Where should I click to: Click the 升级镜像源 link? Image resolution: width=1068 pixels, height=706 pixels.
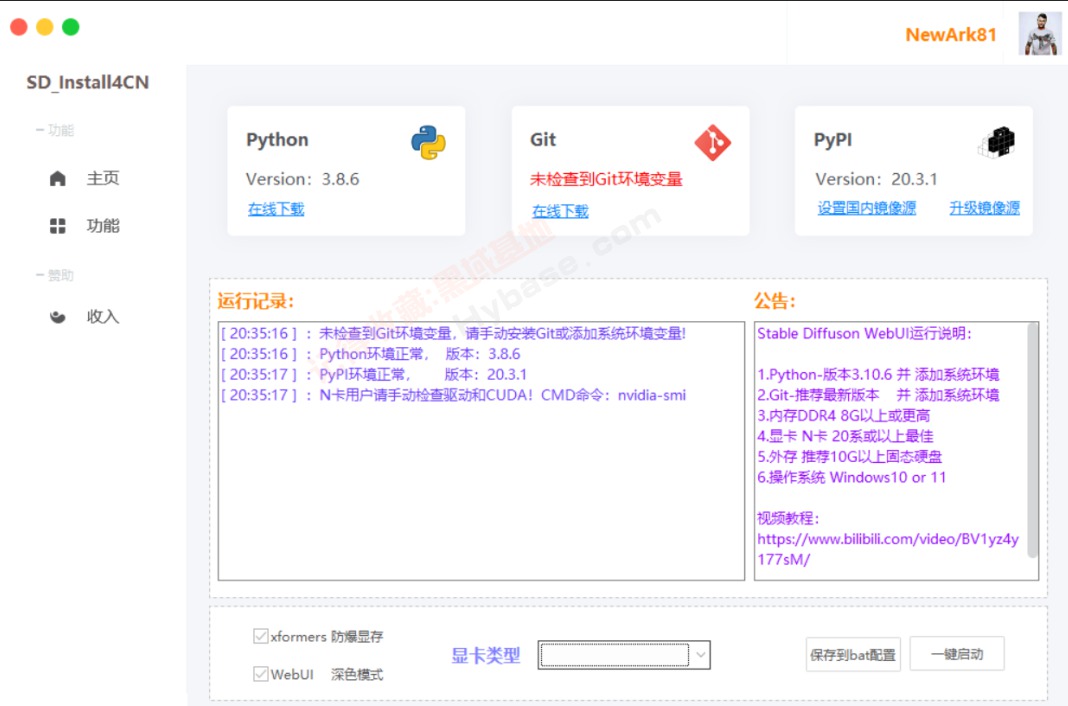[984, 208]
